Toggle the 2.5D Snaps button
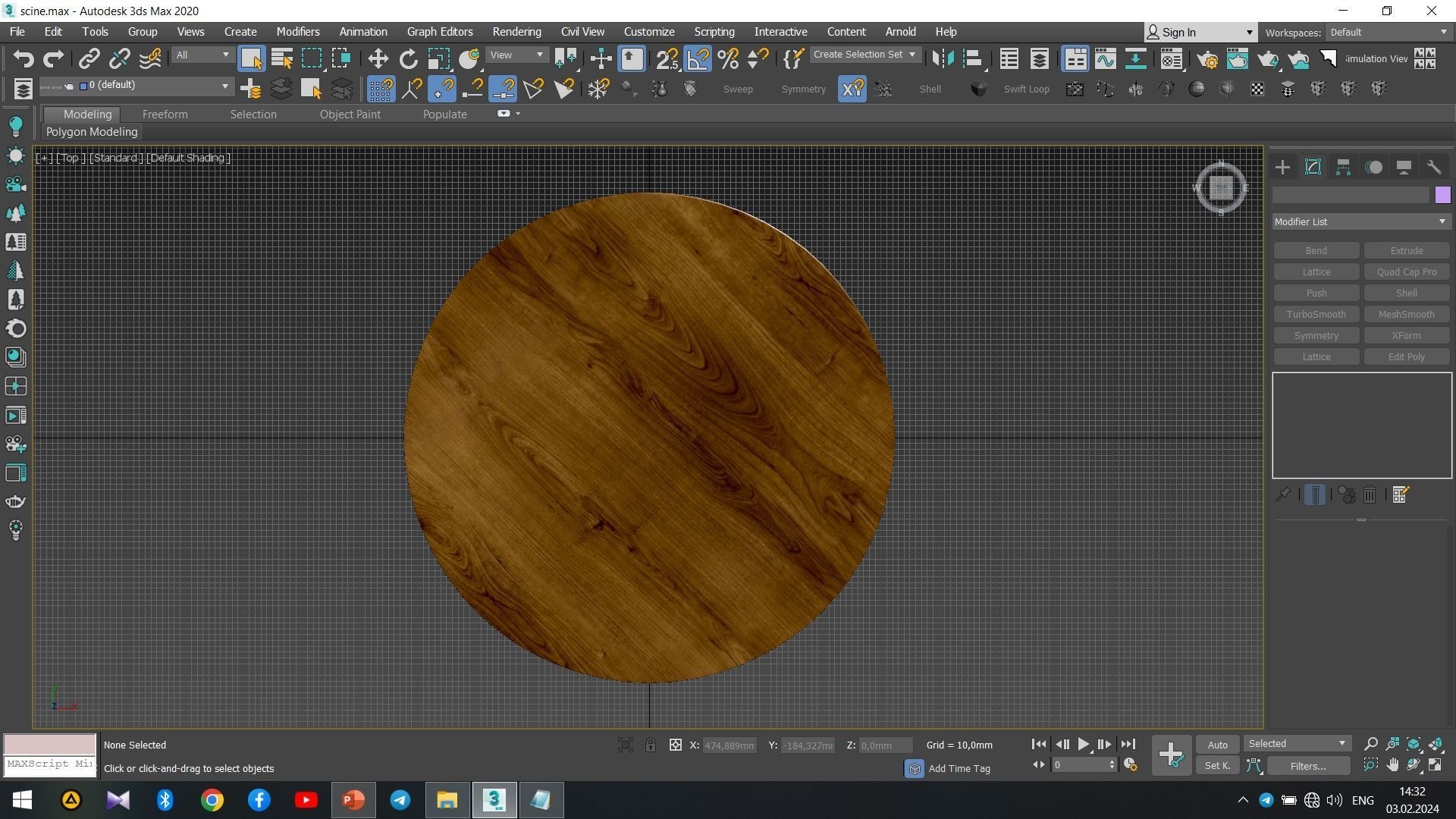The width and height of the screenshot is (1456, 819). click(667, 58)
